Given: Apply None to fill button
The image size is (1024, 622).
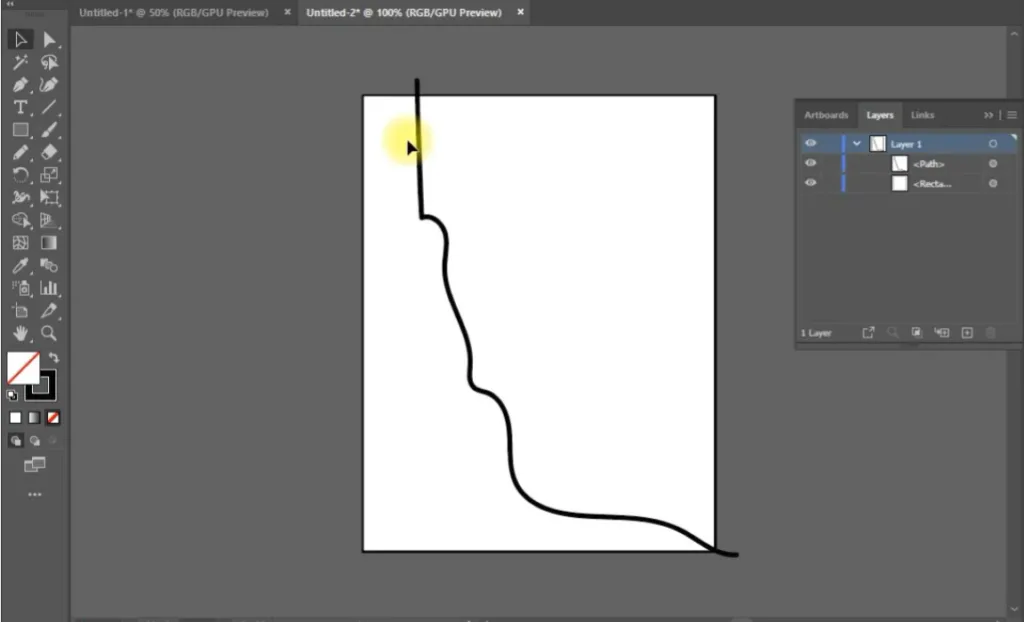Looking at the screenshot, I should coord(54,417).
